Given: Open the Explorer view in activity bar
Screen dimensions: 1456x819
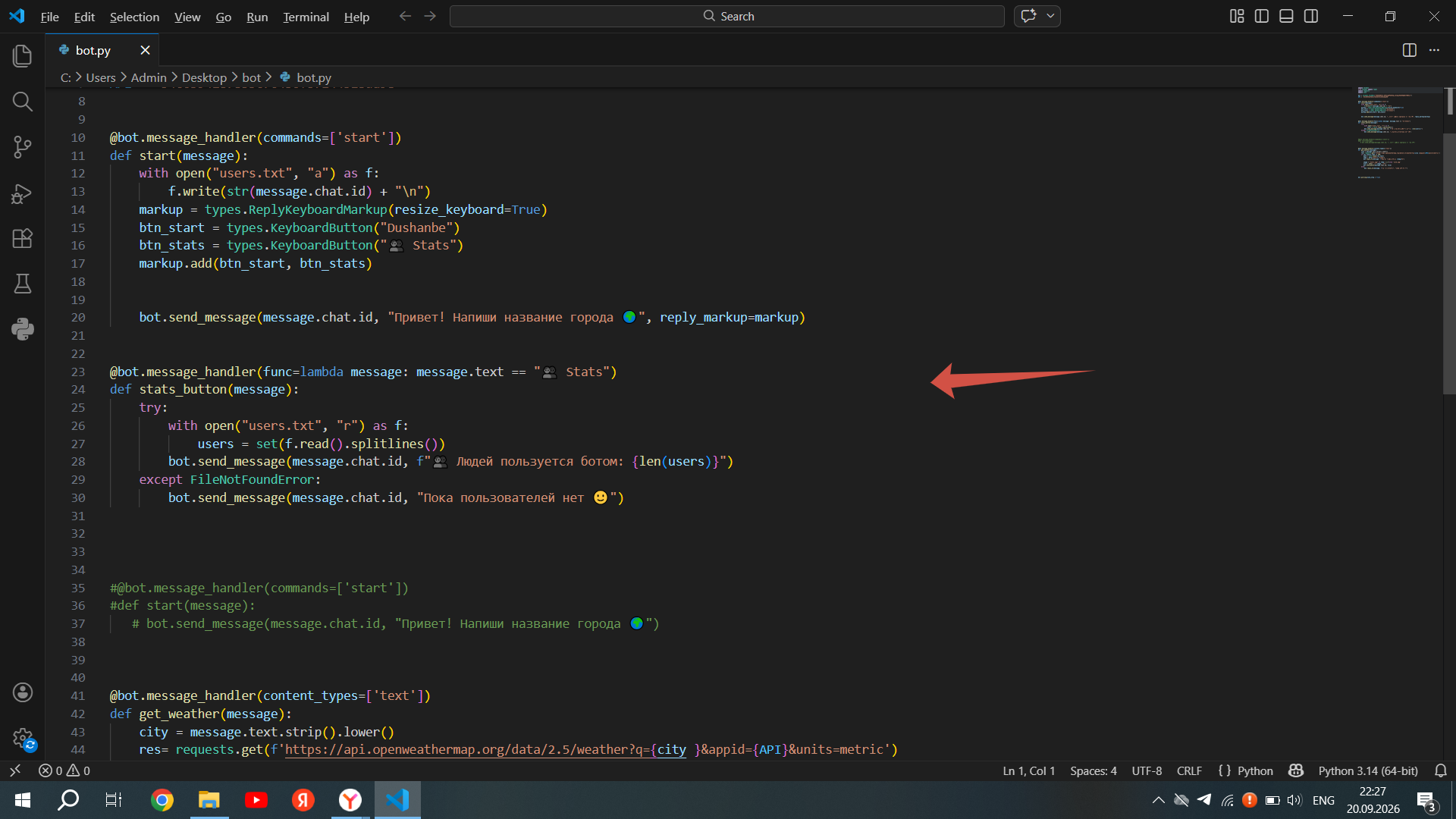Looking at the screenshot, I should tap(23, 55).
